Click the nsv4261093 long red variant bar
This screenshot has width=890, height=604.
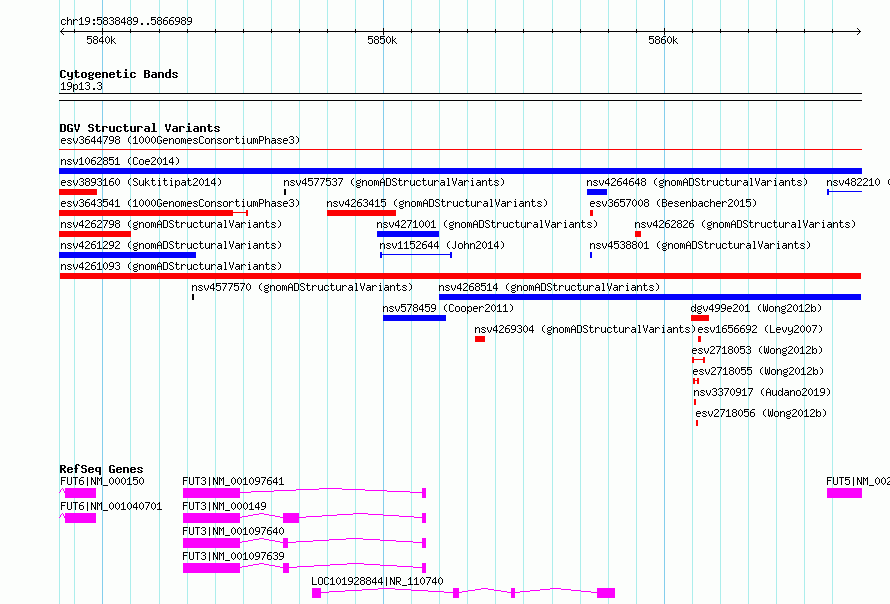[460, 276]
